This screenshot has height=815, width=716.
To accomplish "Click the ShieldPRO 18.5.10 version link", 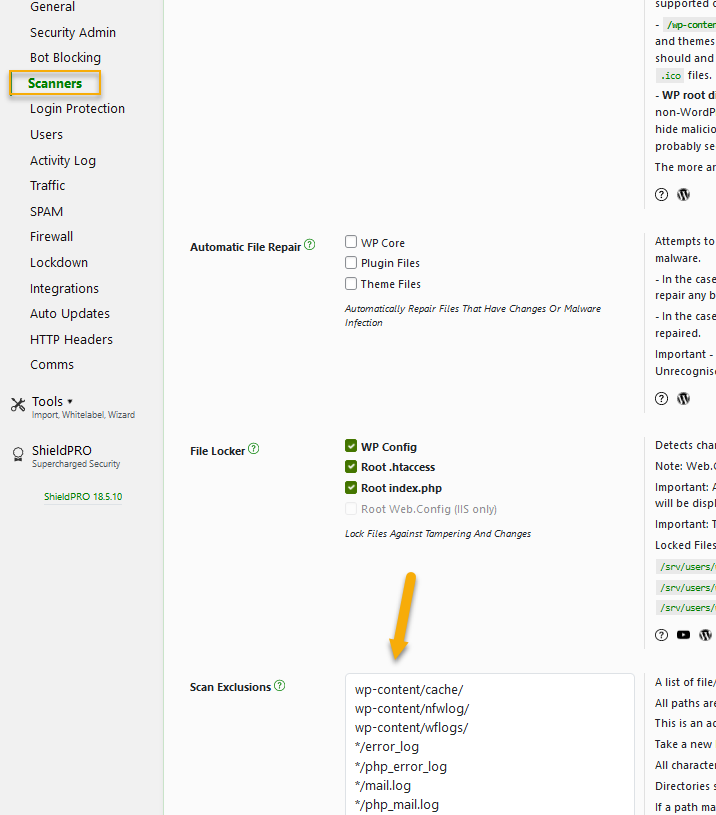I will point(83,496).
